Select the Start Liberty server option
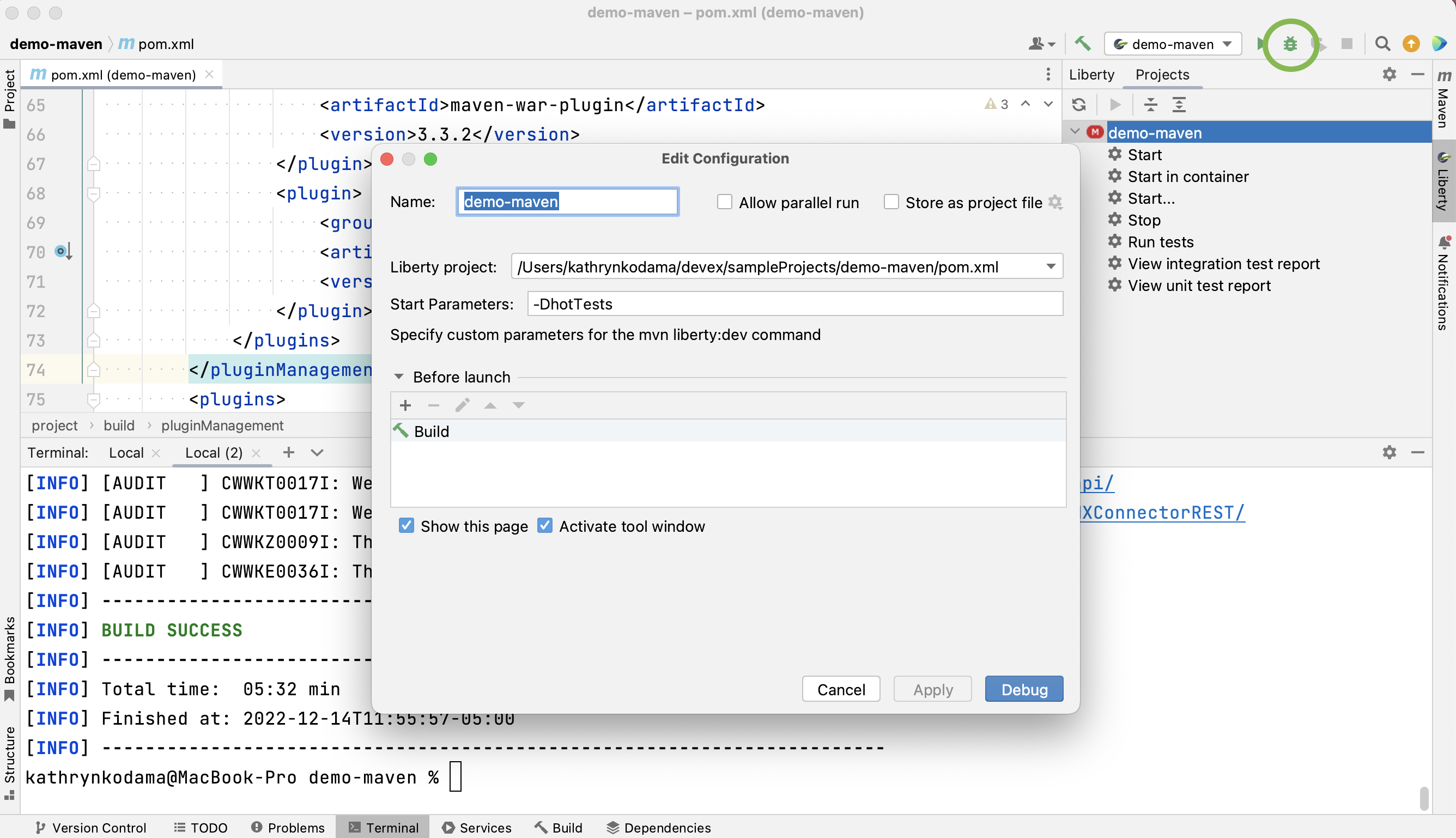The image size is (1456, 838). click(x=1143, y=154)
